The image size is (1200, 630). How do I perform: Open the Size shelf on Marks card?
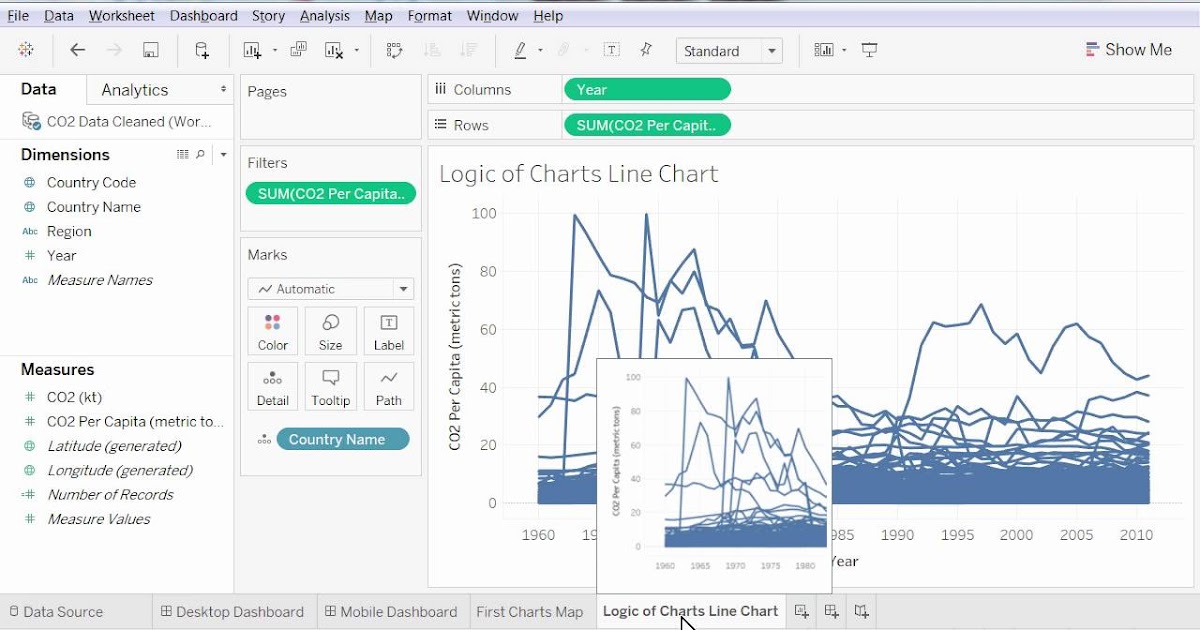330,331
